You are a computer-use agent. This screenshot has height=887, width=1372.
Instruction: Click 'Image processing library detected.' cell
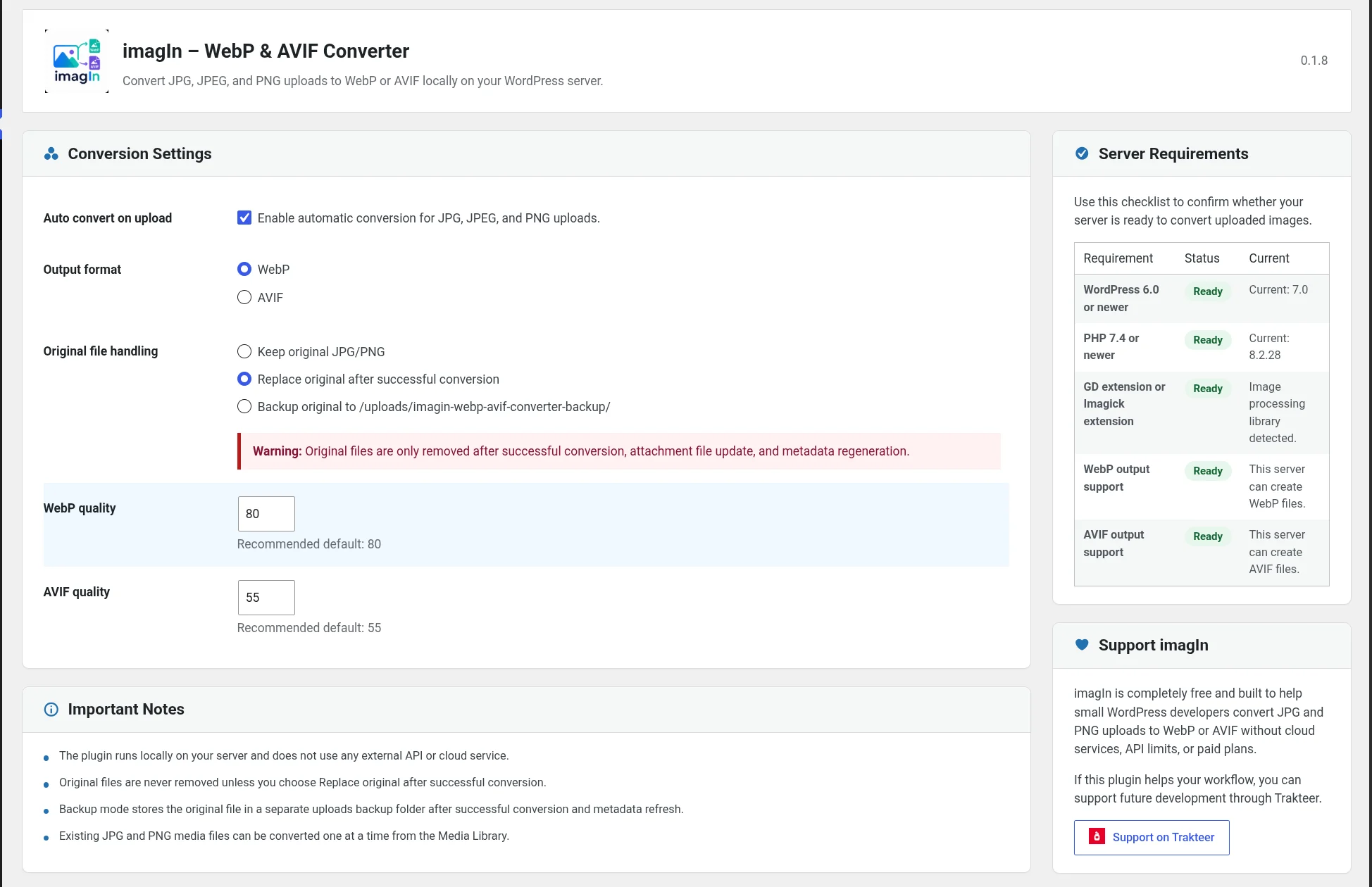click(1277, 413)
